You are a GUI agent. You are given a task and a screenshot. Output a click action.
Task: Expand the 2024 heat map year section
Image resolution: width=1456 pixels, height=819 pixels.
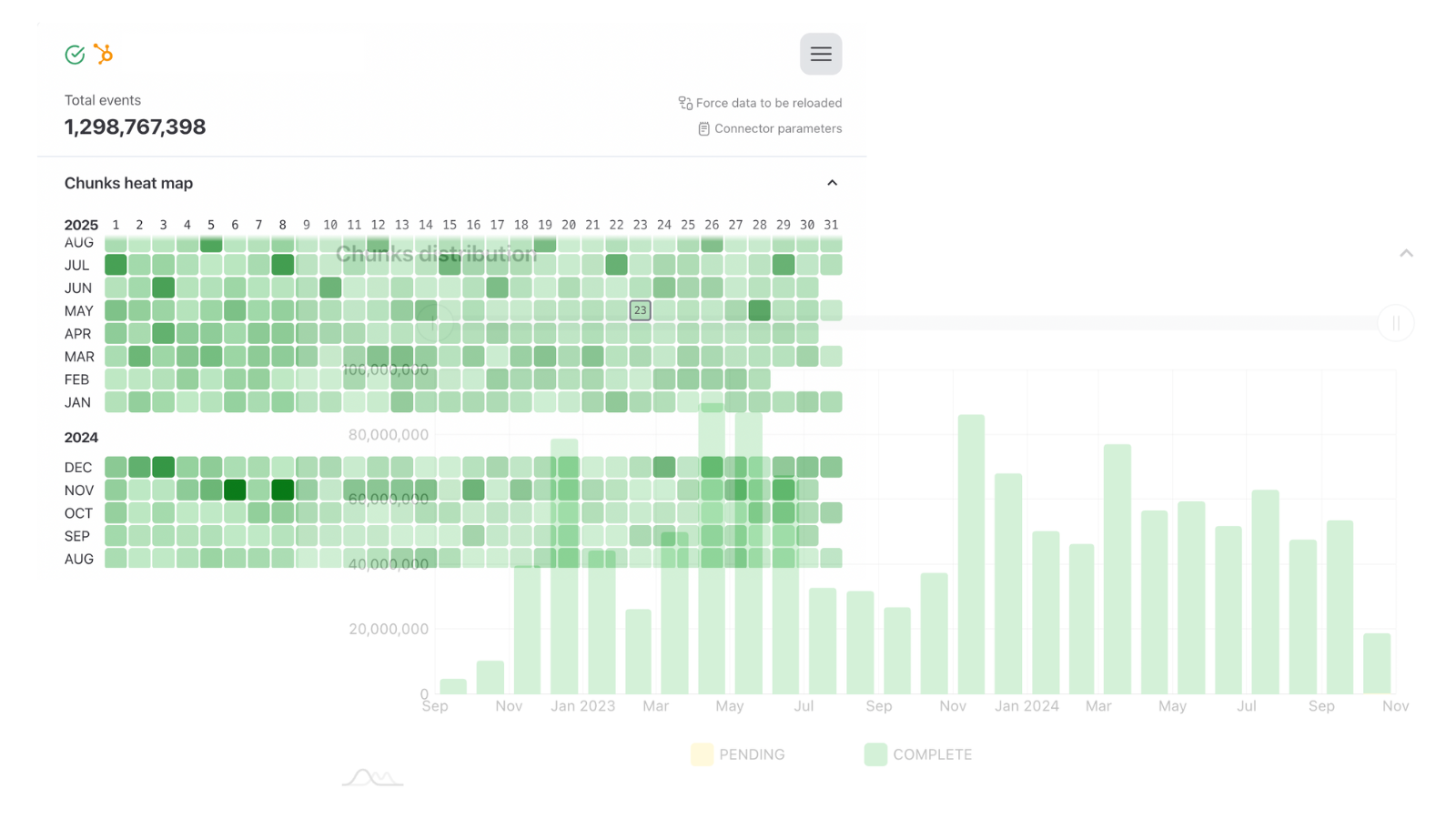click(x=81, y=437)
